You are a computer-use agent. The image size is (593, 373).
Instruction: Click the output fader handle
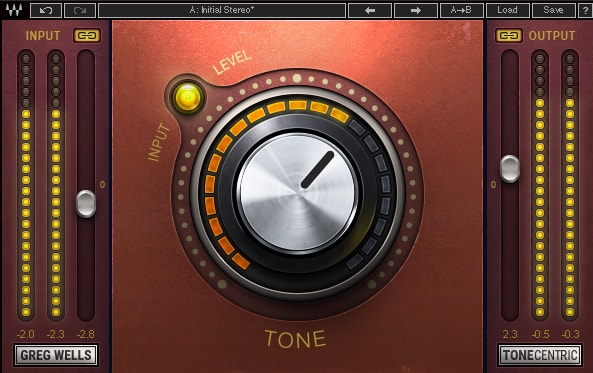510,169
